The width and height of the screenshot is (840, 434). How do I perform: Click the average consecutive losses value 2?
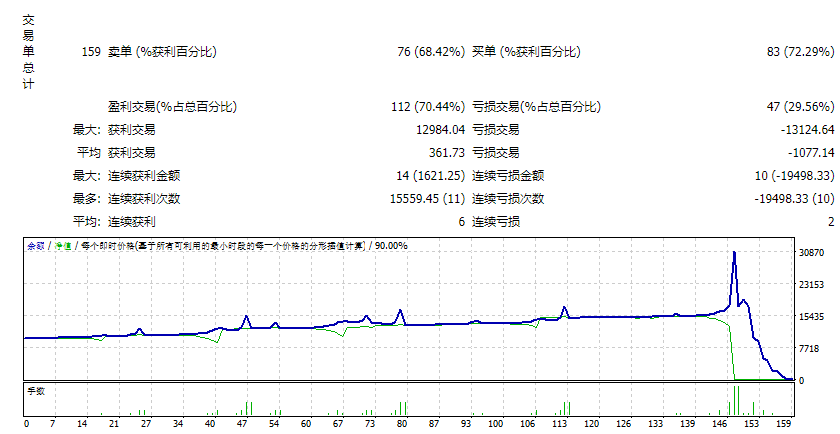[831, 222]
